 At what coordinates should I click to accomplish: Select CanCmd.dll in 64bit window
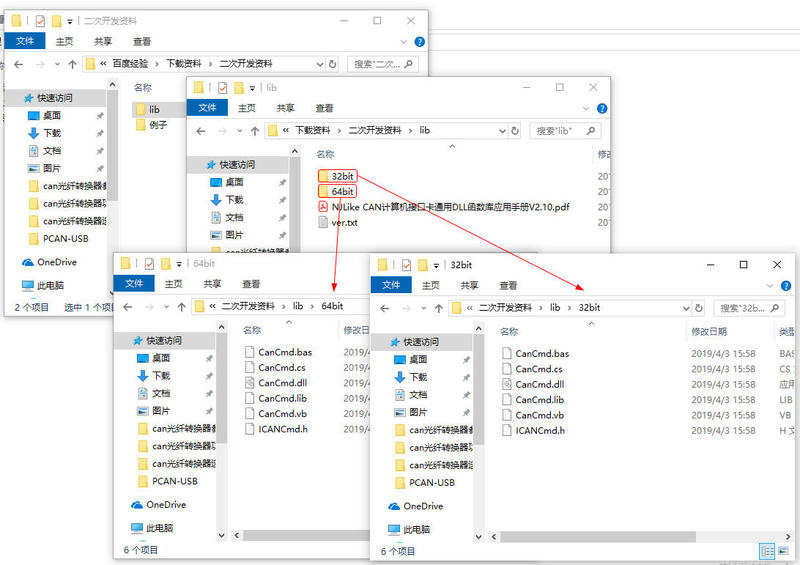283,383
